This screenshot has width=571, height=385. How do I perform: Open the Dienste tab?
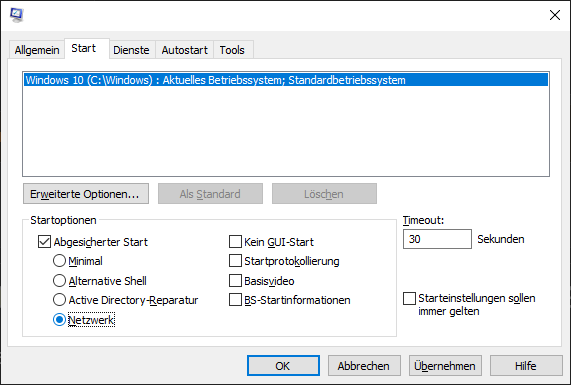click(x=131, y=50)
